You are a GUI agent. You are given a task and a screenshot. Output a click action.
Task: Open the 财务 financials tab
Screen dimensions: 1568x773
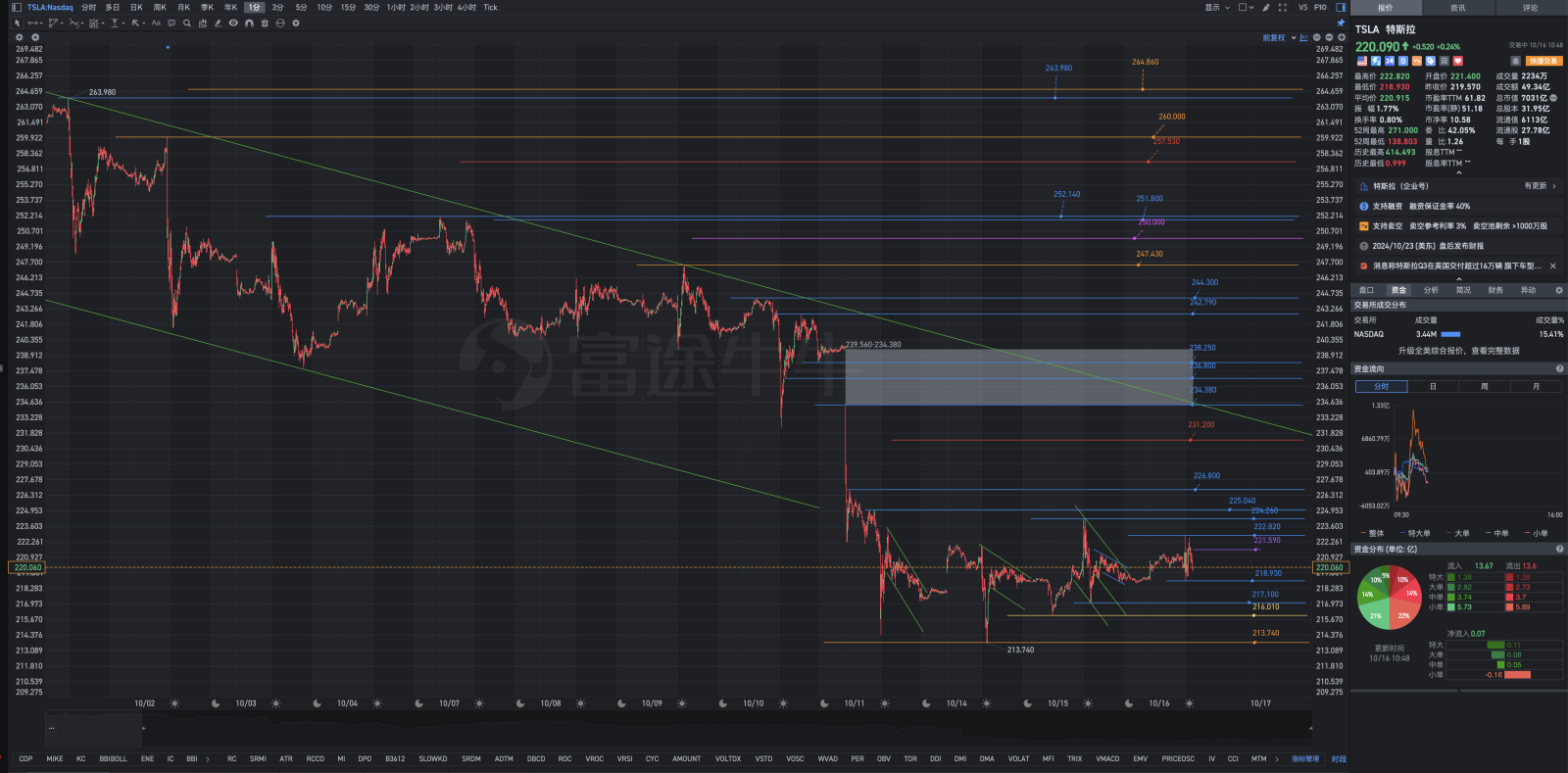[x=1495, y=290]
